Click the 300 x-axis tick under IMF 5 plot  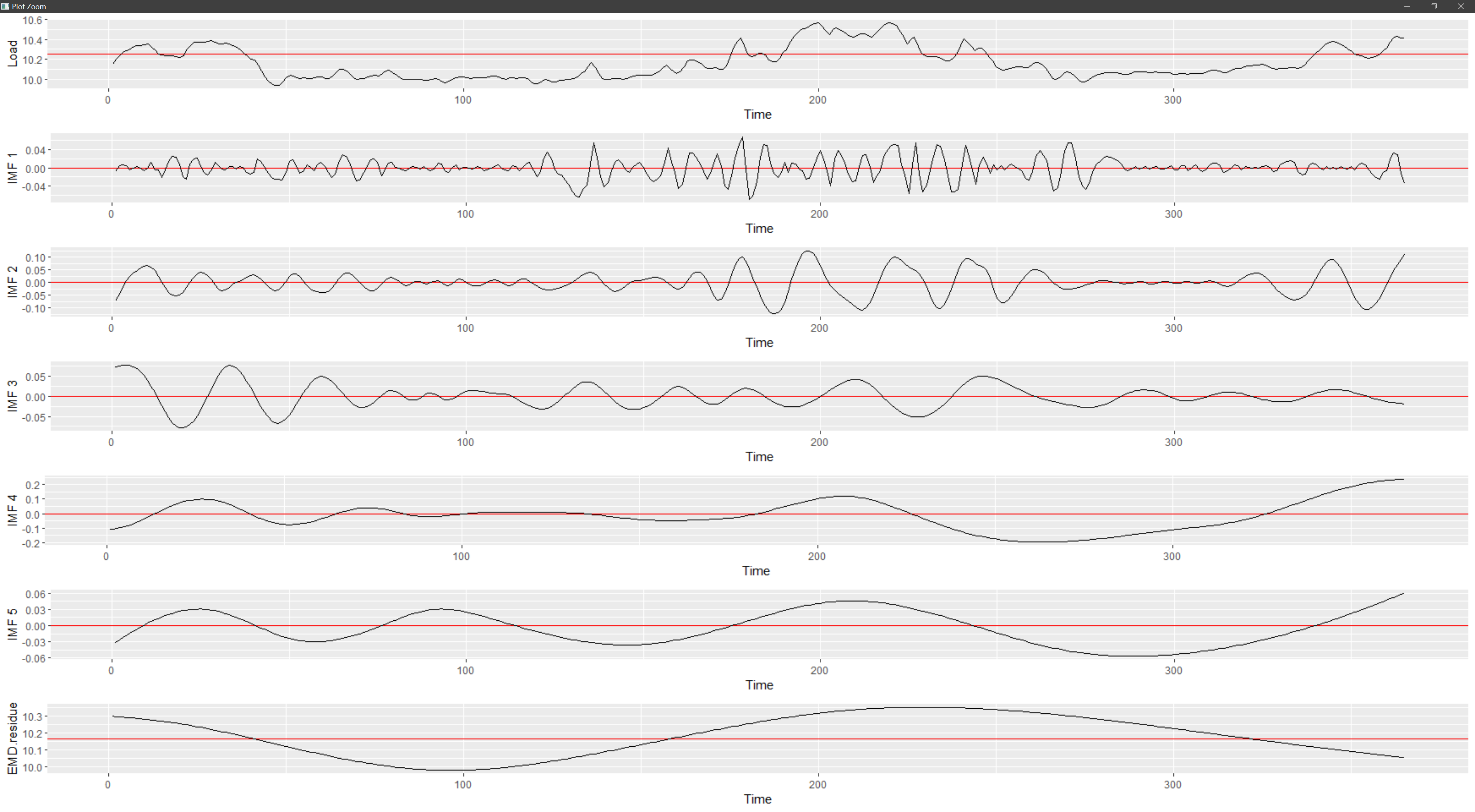click(1173, 670)
